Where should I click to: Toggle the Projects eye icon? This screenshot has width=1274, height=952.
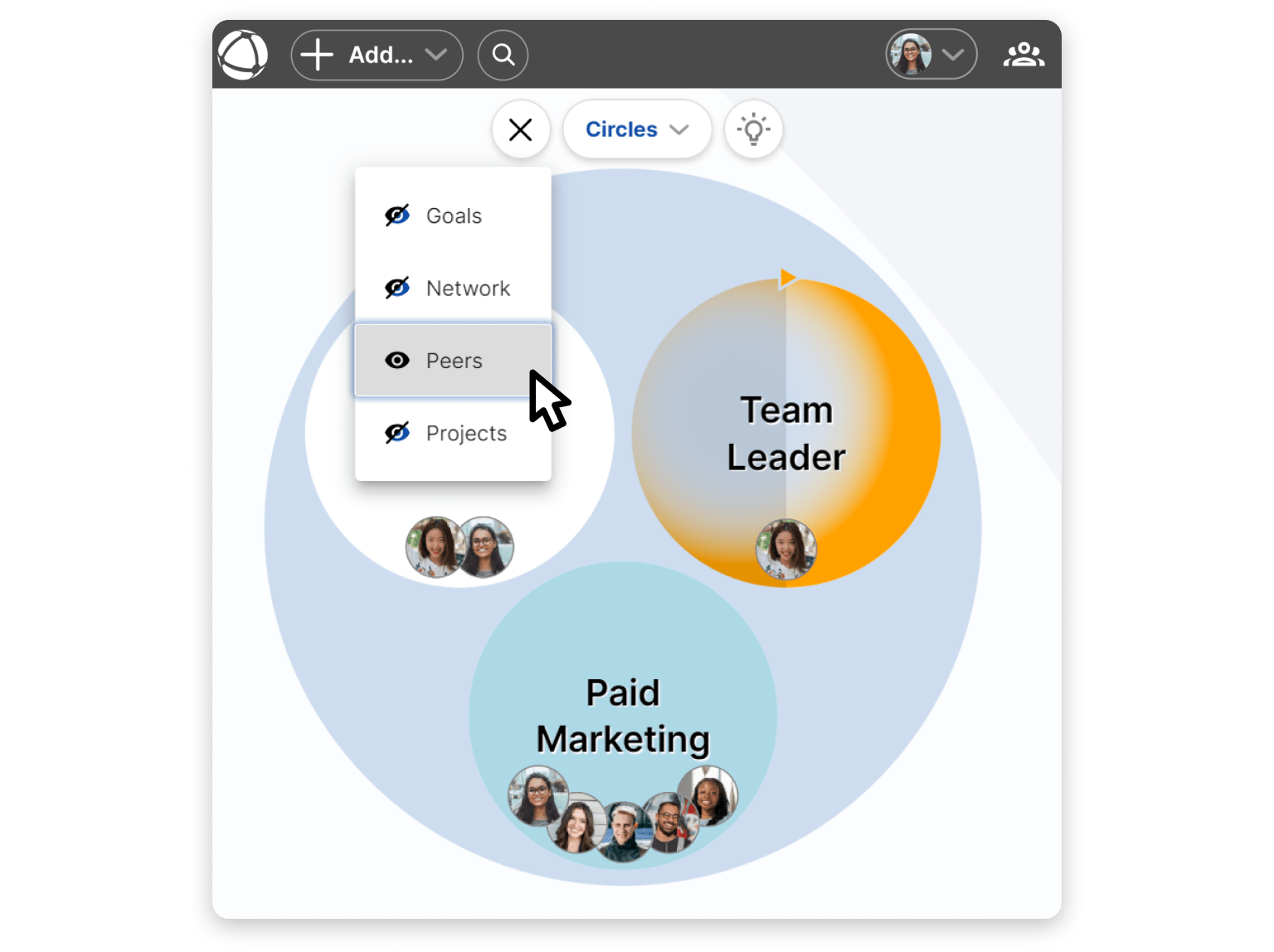(397, 433)
